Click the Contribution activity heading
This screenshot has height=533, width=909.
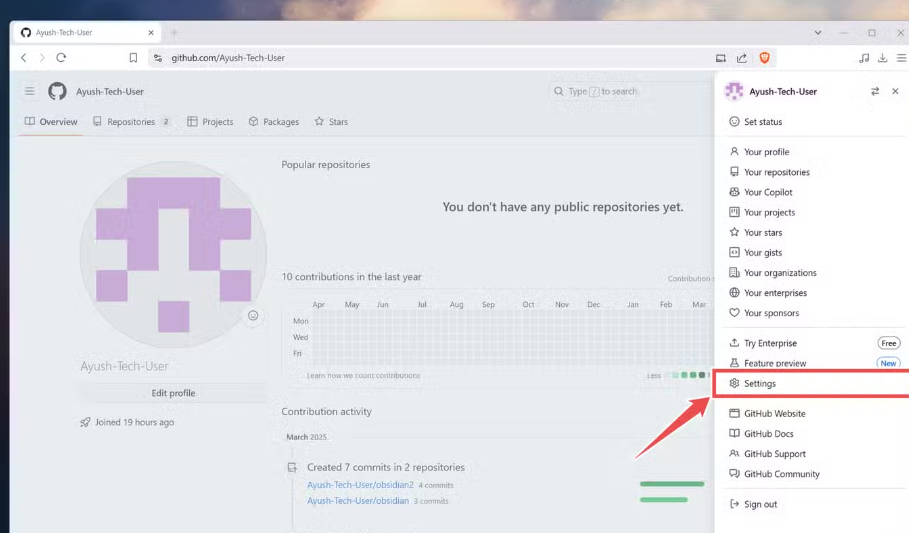point(326,411)
